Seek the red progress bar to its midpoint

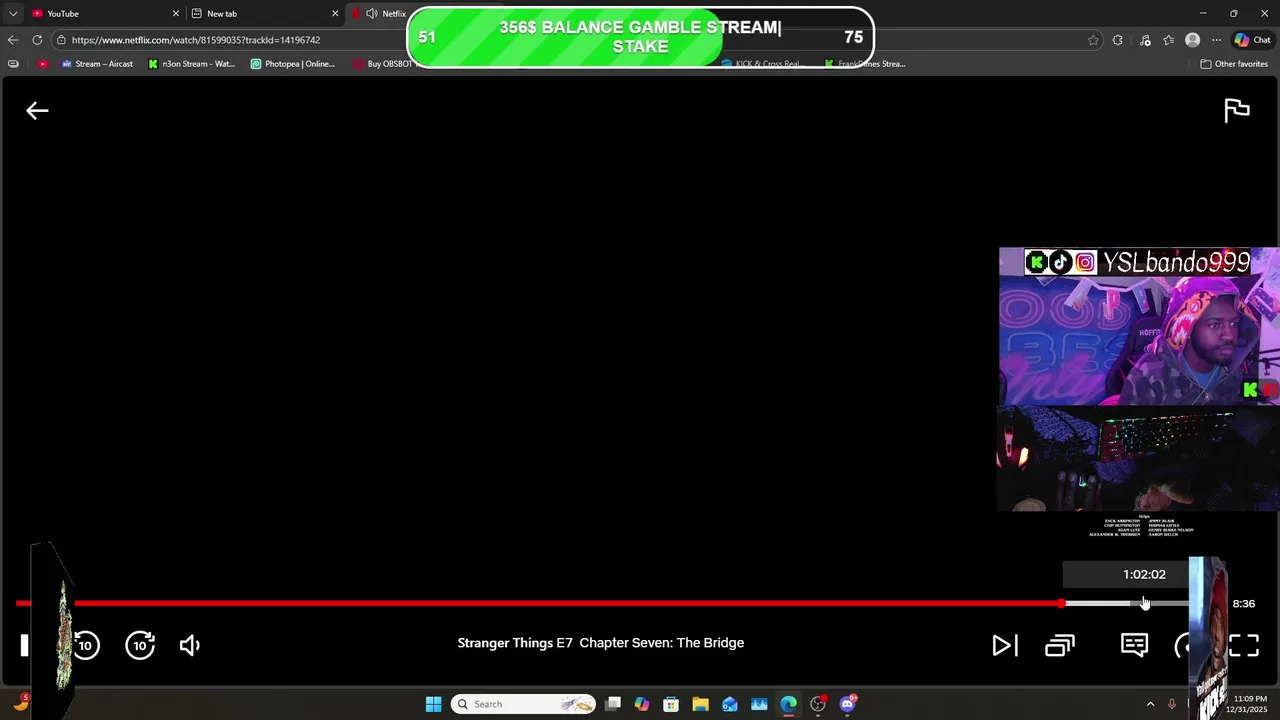click(538, 603)
